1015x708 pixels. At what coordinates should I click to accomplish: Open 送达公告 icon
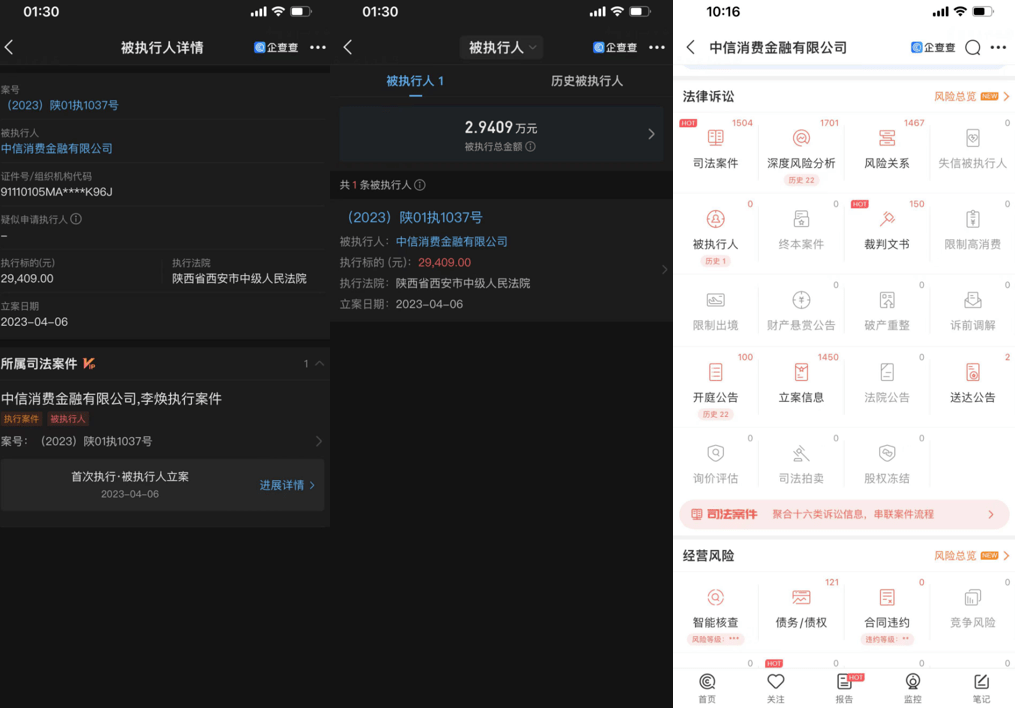[x=972, y=372]
